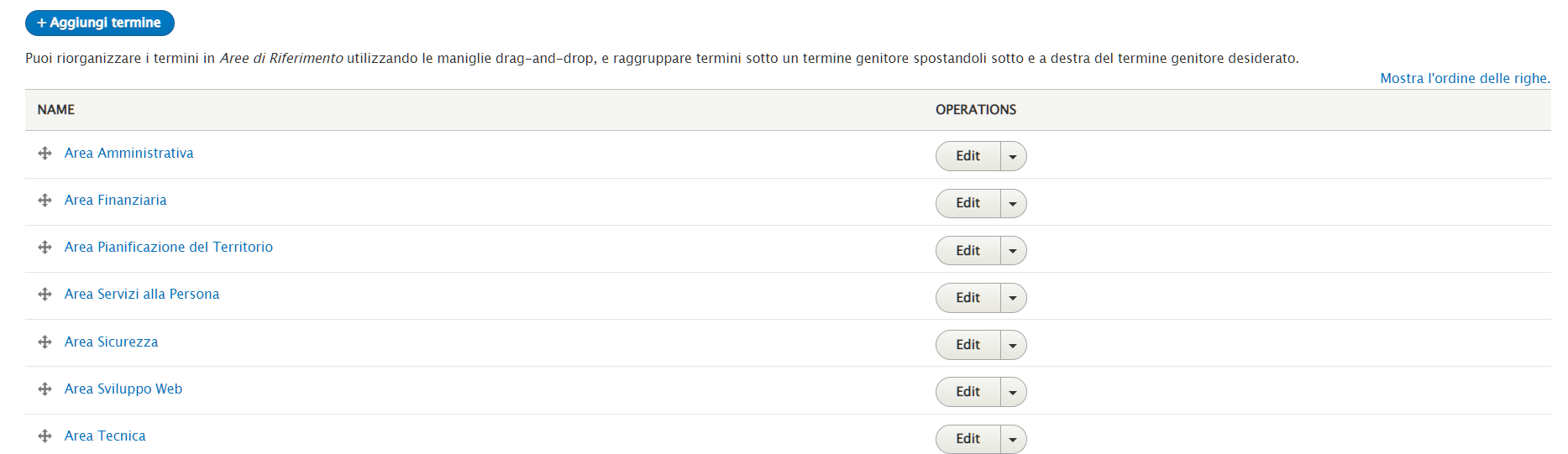Open operations dropdown for Area Tecnica
Viewport: 1568px width, 454px height.
tap(1013, 439)
